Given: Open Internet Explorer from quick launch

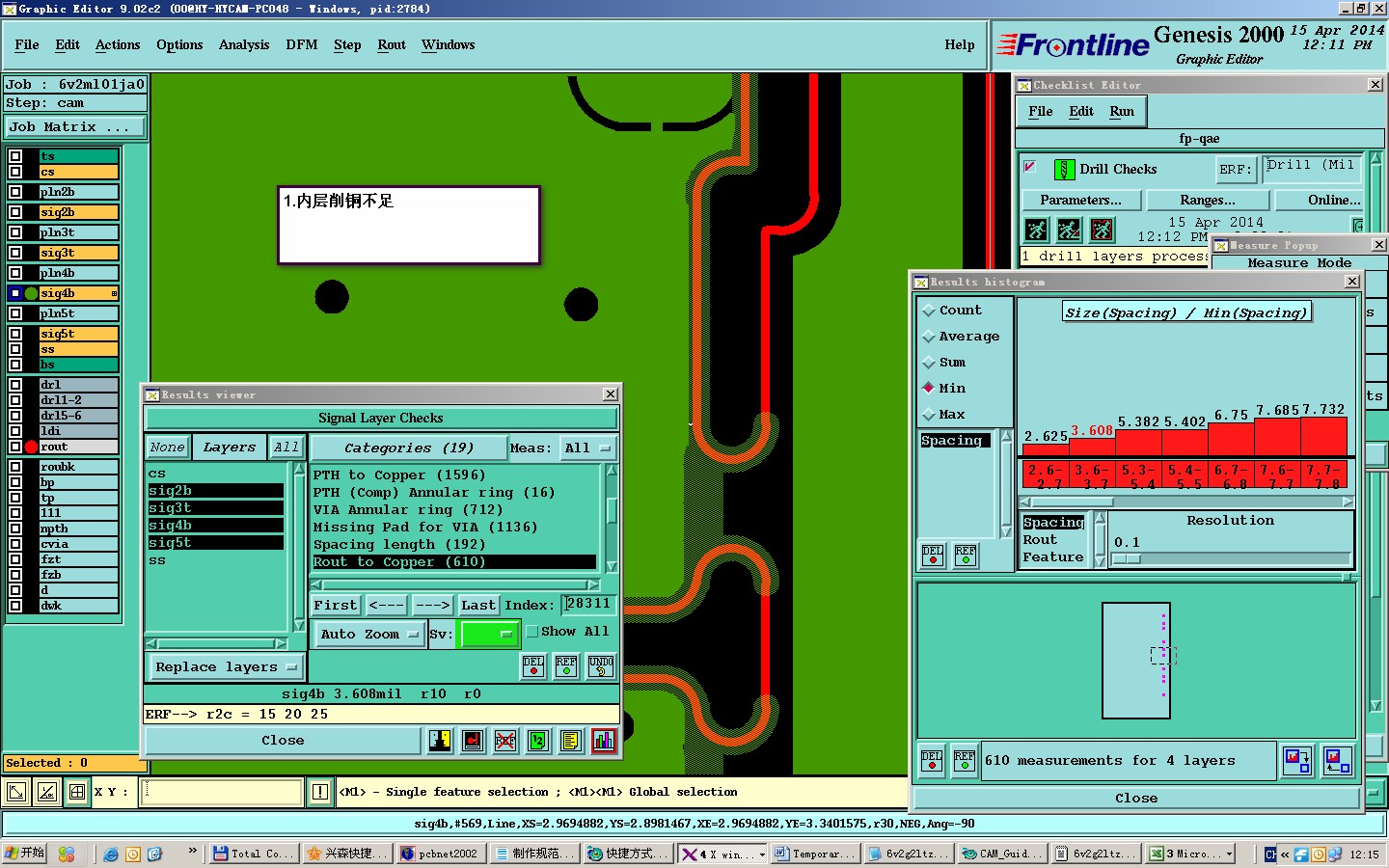Looking at the screenshot, I should 111,854.
